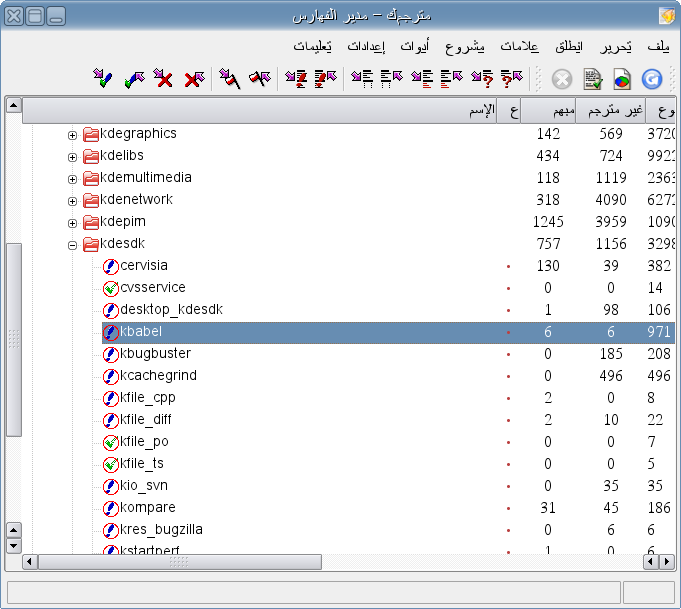Viewport: 681px width, 609px height.
Task: Sort by the مبهم column header
Action: (x=547, y=109)
